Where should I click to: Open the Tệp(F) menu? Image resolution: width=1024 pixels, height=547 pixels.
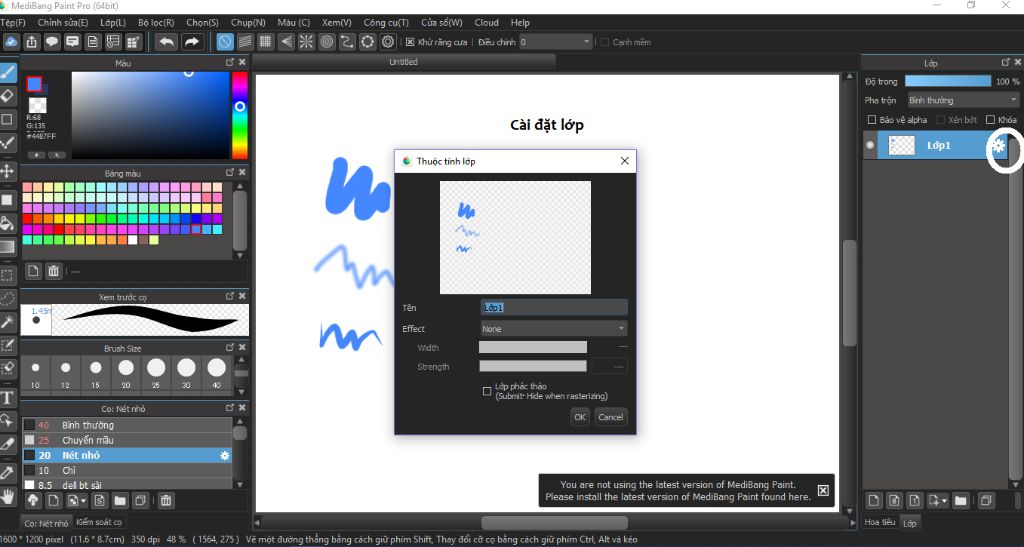(12, 22)
